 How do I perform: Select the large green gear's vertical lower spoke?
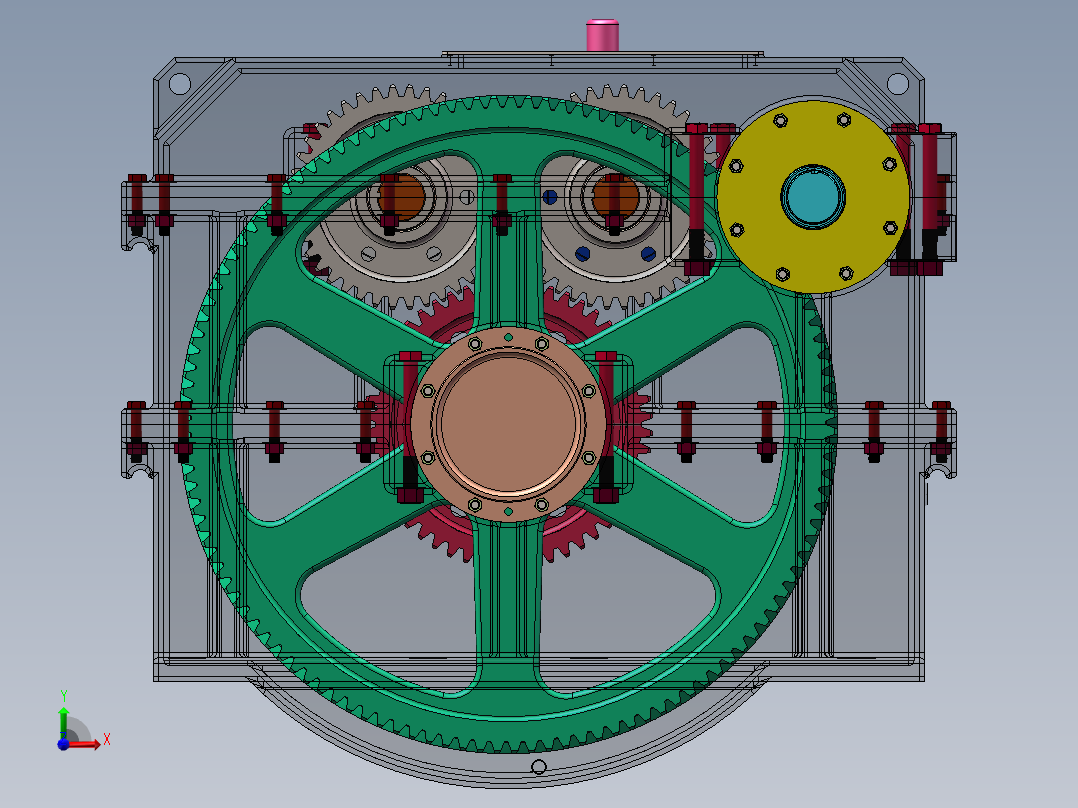507,595
